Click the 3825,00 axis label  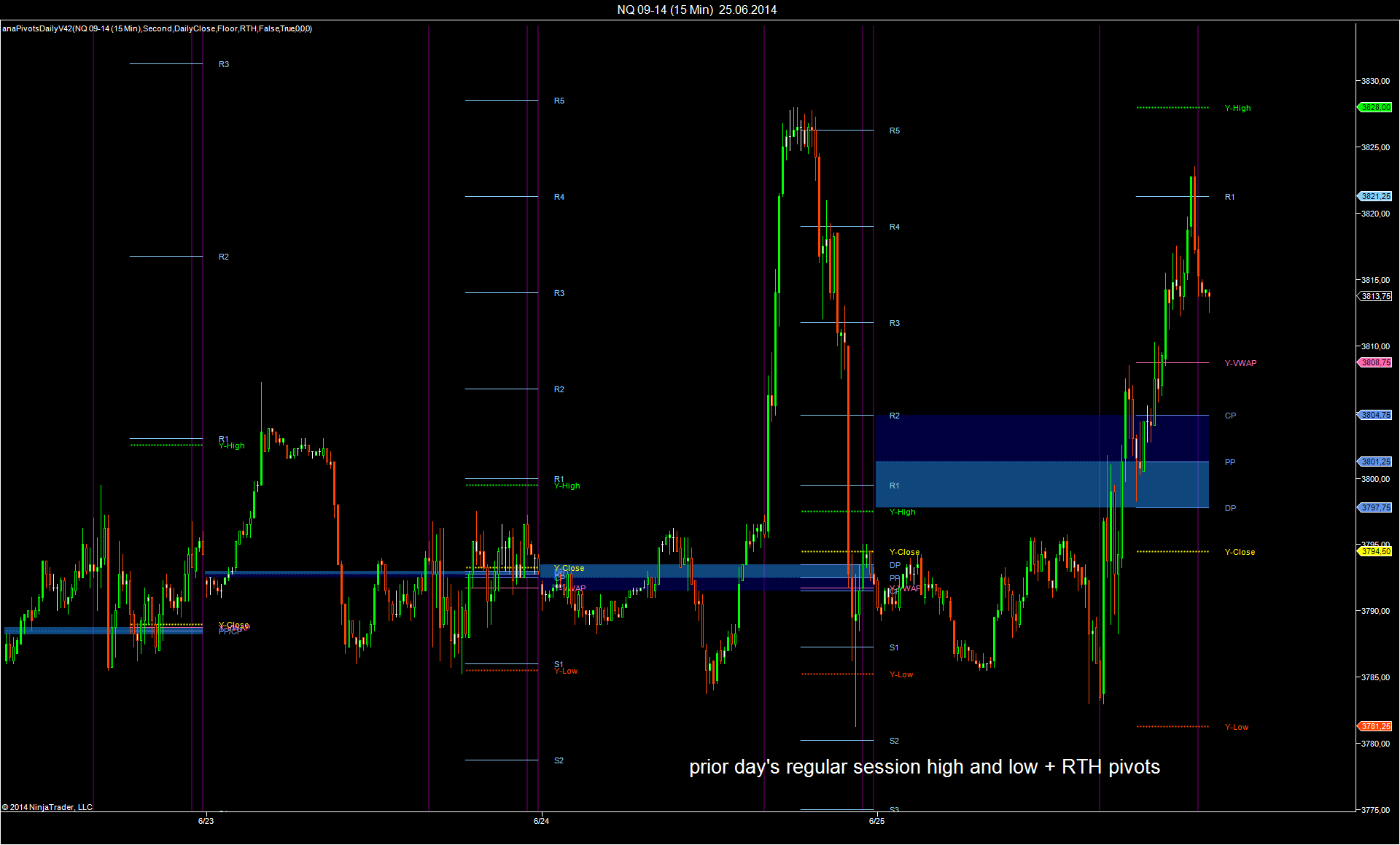[x=1375, y=147]
